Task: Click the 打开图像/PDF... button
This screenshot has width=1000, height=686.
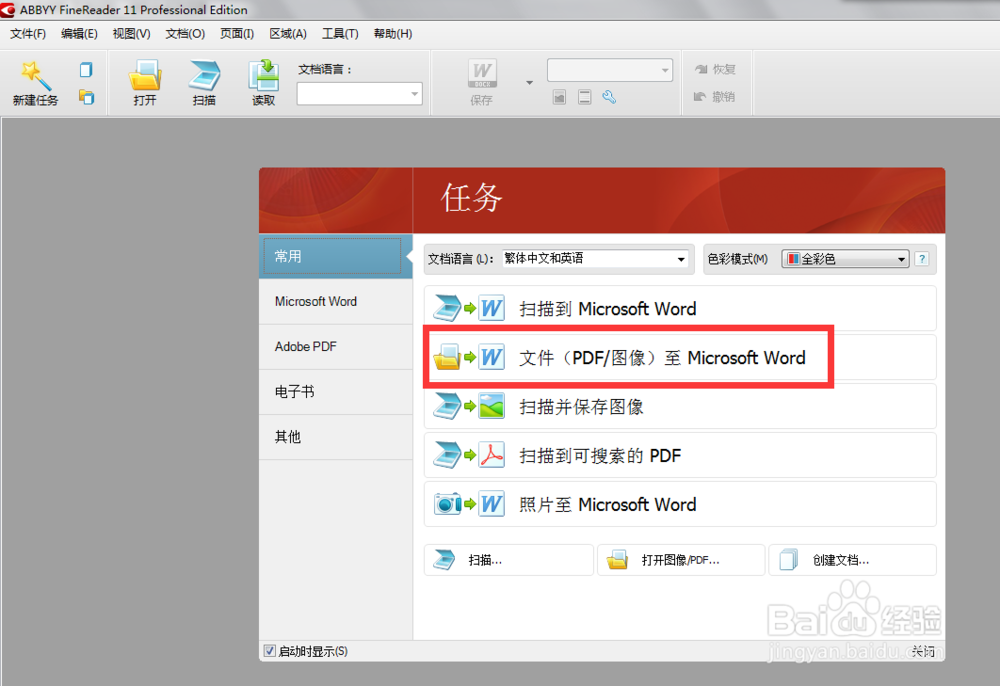Action: (681, 560)
